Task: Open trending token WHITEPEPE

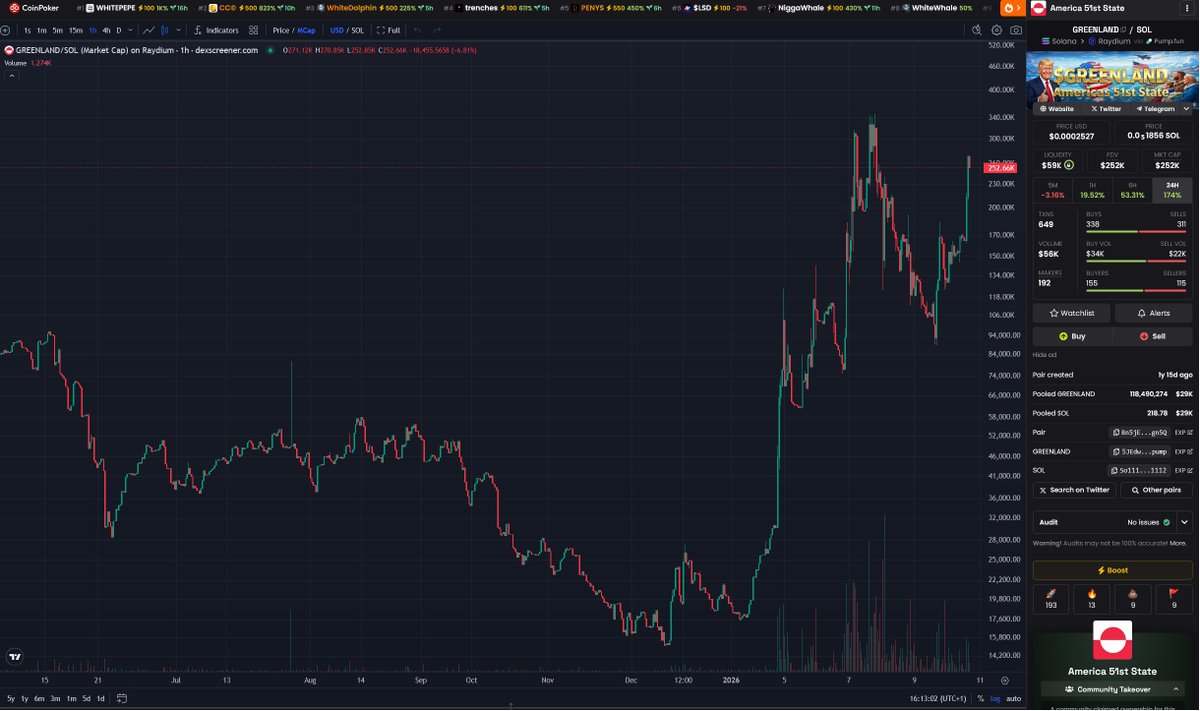Action: (x=133, y=7)
